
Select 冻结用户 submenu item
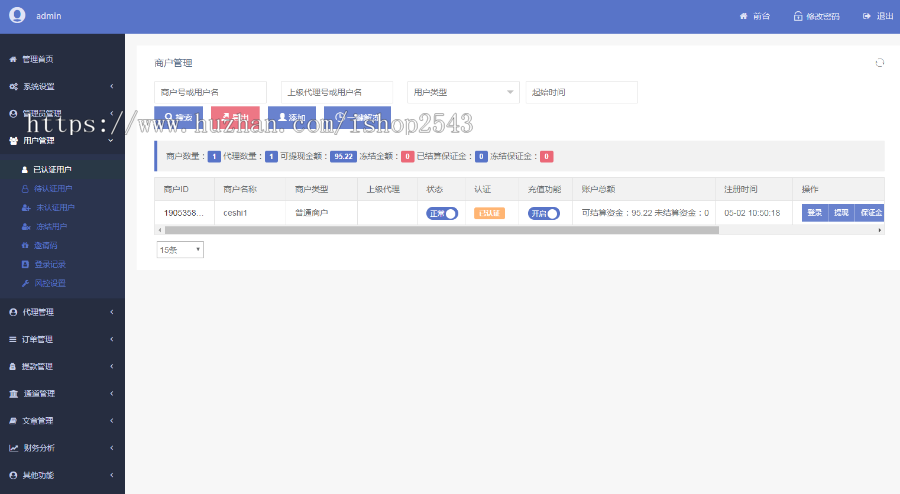pos(62,227)
